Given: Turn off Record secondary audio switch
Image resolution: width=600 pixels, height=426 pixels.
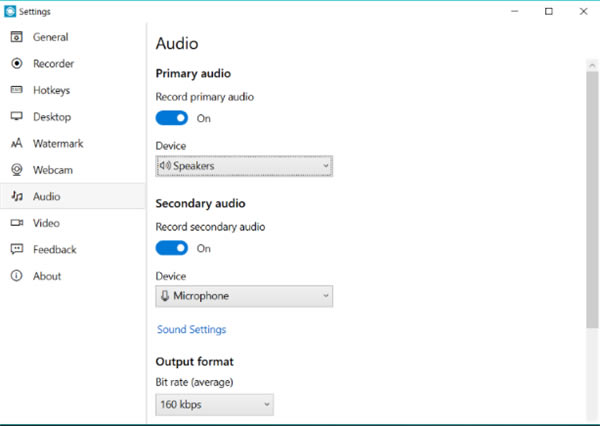Looking at the screenshot, I should tap(172, 248).
